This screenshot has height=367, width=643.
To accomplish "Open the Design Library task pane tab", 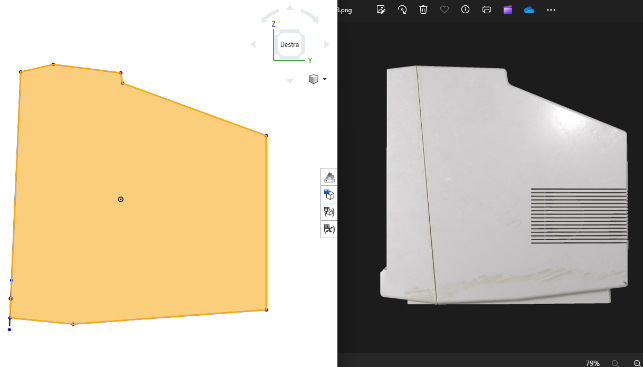I will [329, 194].
